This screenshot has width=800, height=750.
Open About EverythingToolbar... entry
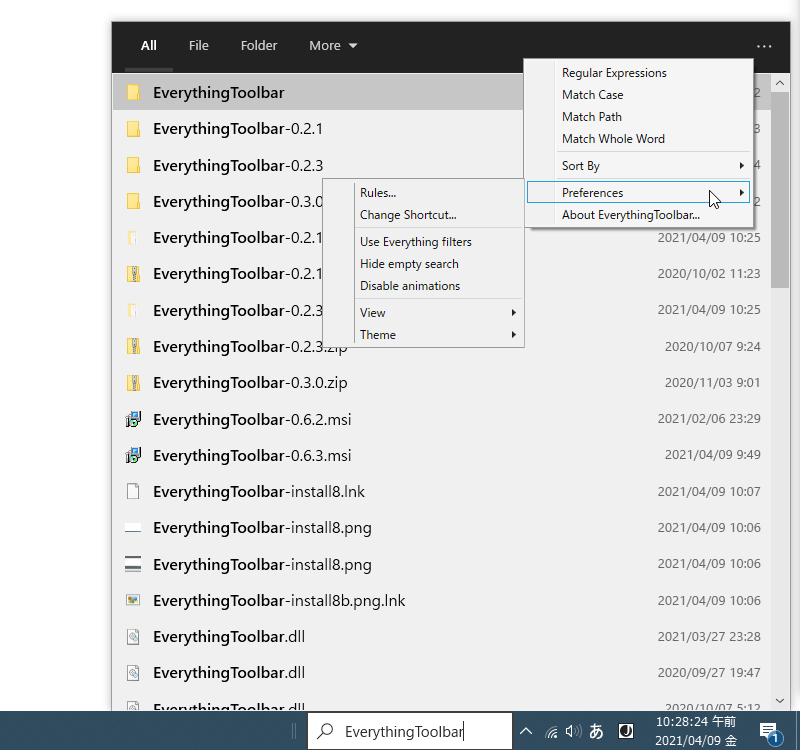pos(640,215)
